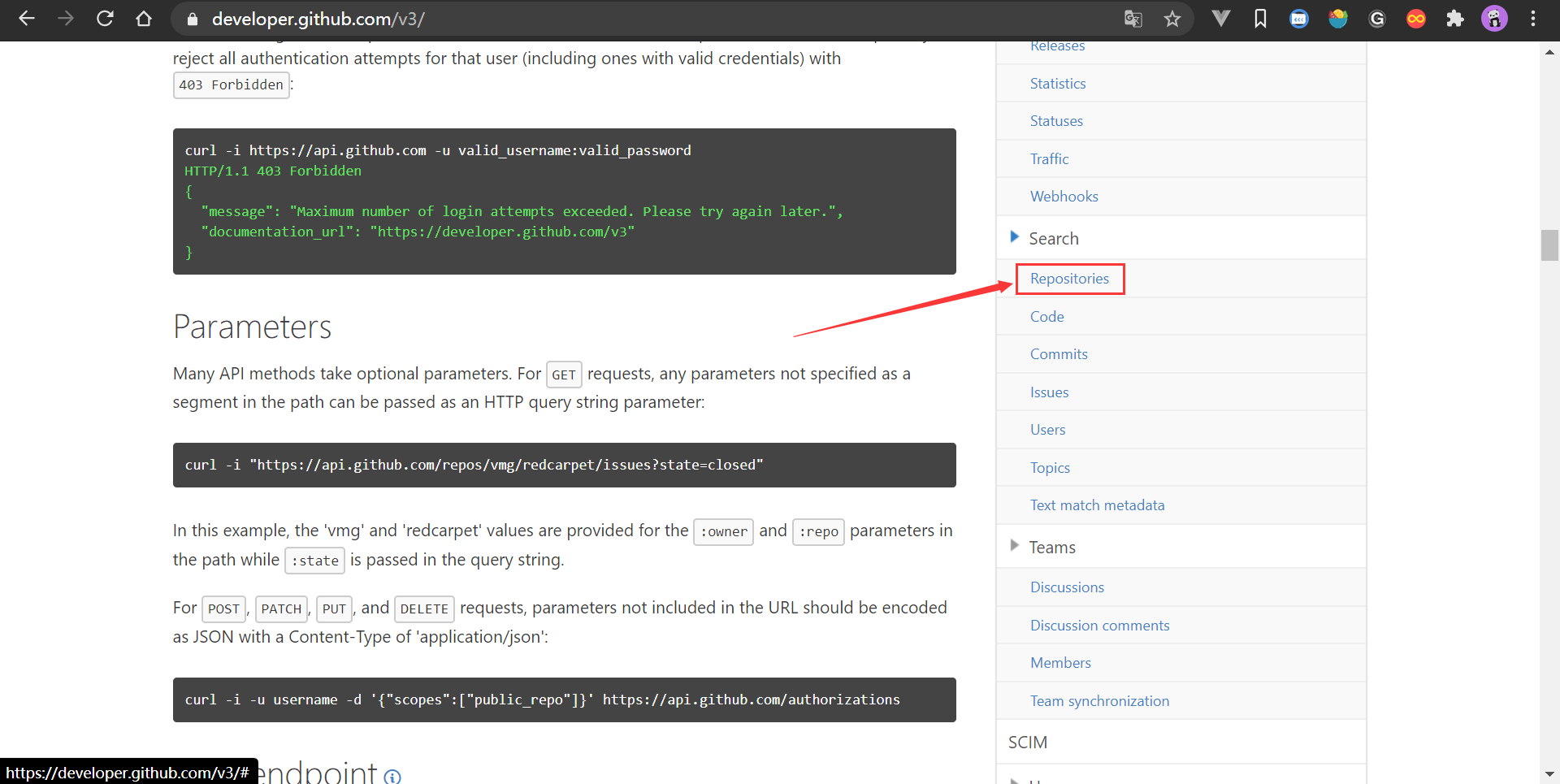Open the Team synchronization page
The height and width of the screenshot is (784, 1560).
pos(1100,700)
